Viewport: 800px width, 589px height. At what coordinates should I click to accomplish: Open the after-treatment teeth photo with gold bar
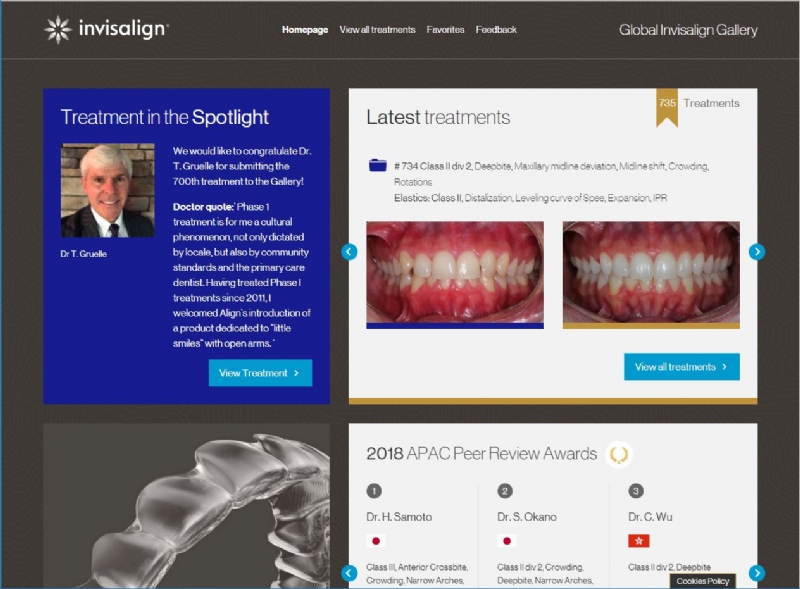(651, 275)
